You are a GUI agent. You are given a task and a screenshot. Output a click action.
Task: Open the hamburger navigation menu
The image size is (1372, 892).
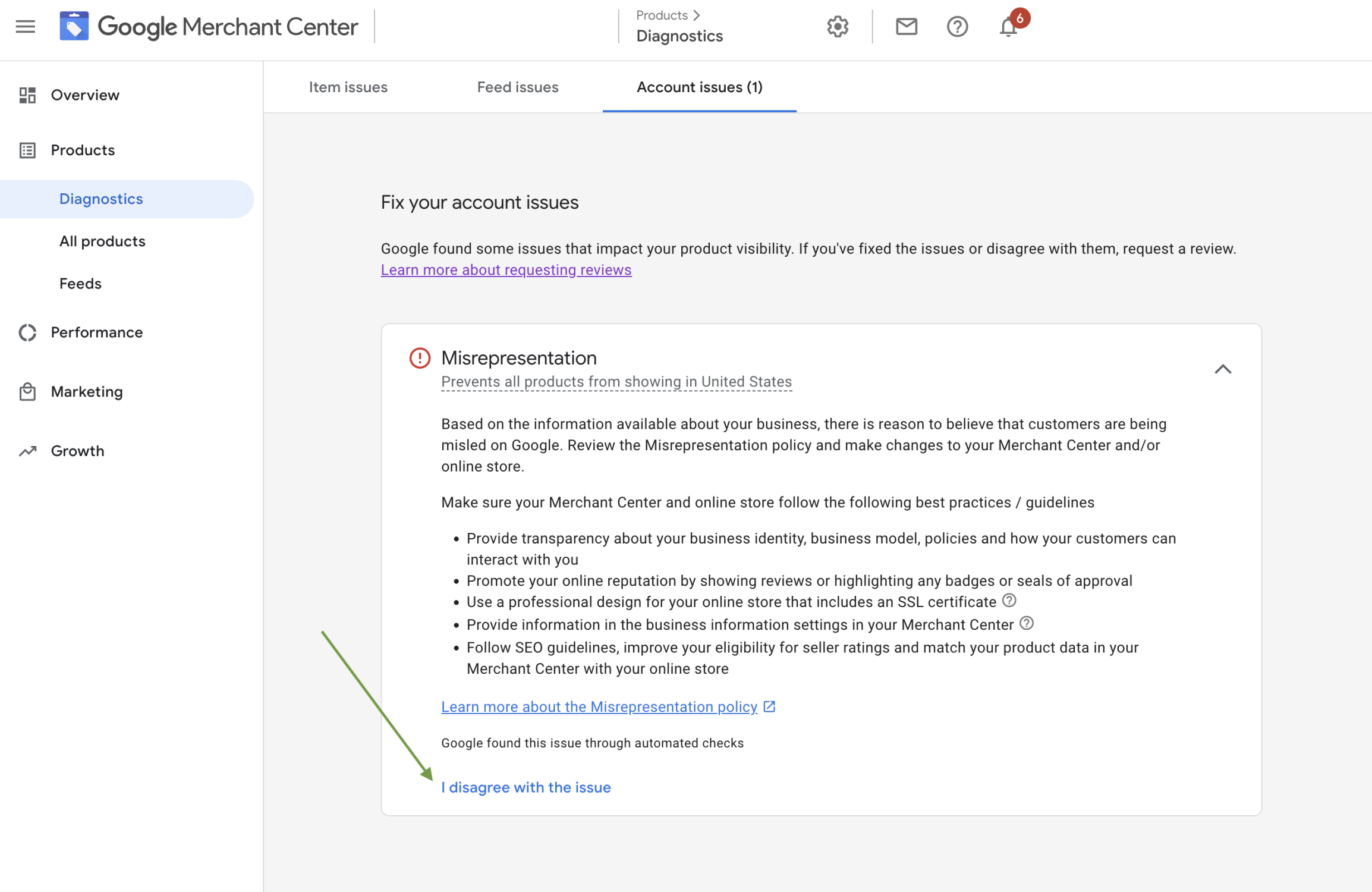point(25,27)
